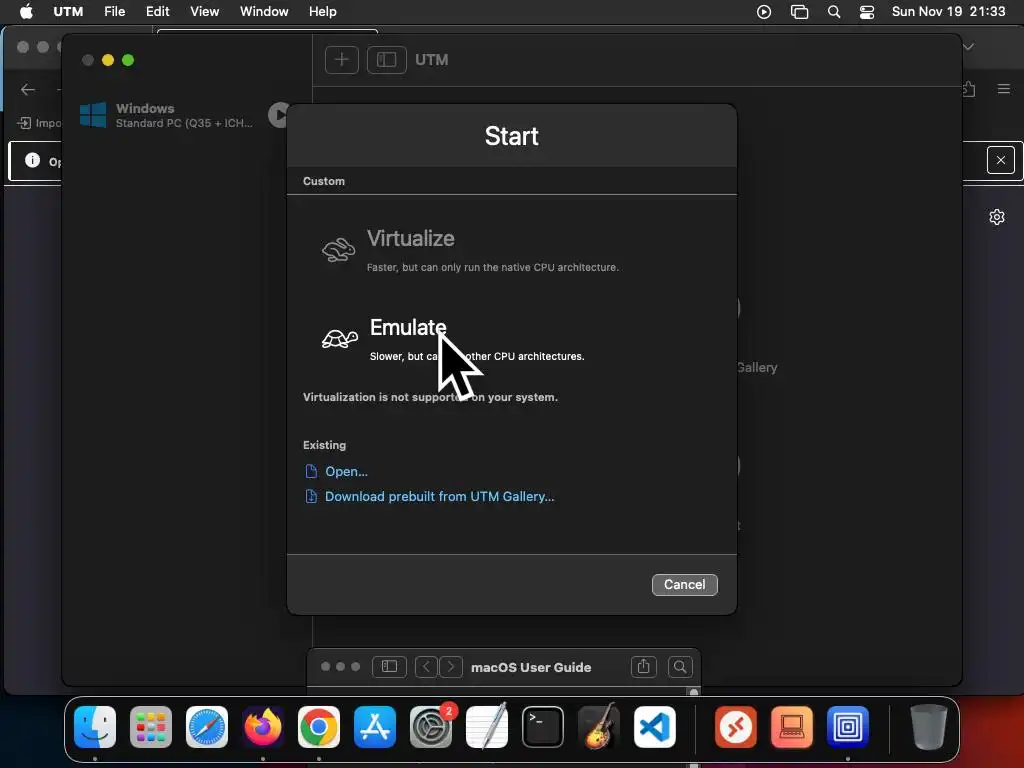
Task: Open the laptop icon app in Dock
Action: pyautogui.click(x=792, y=727)
